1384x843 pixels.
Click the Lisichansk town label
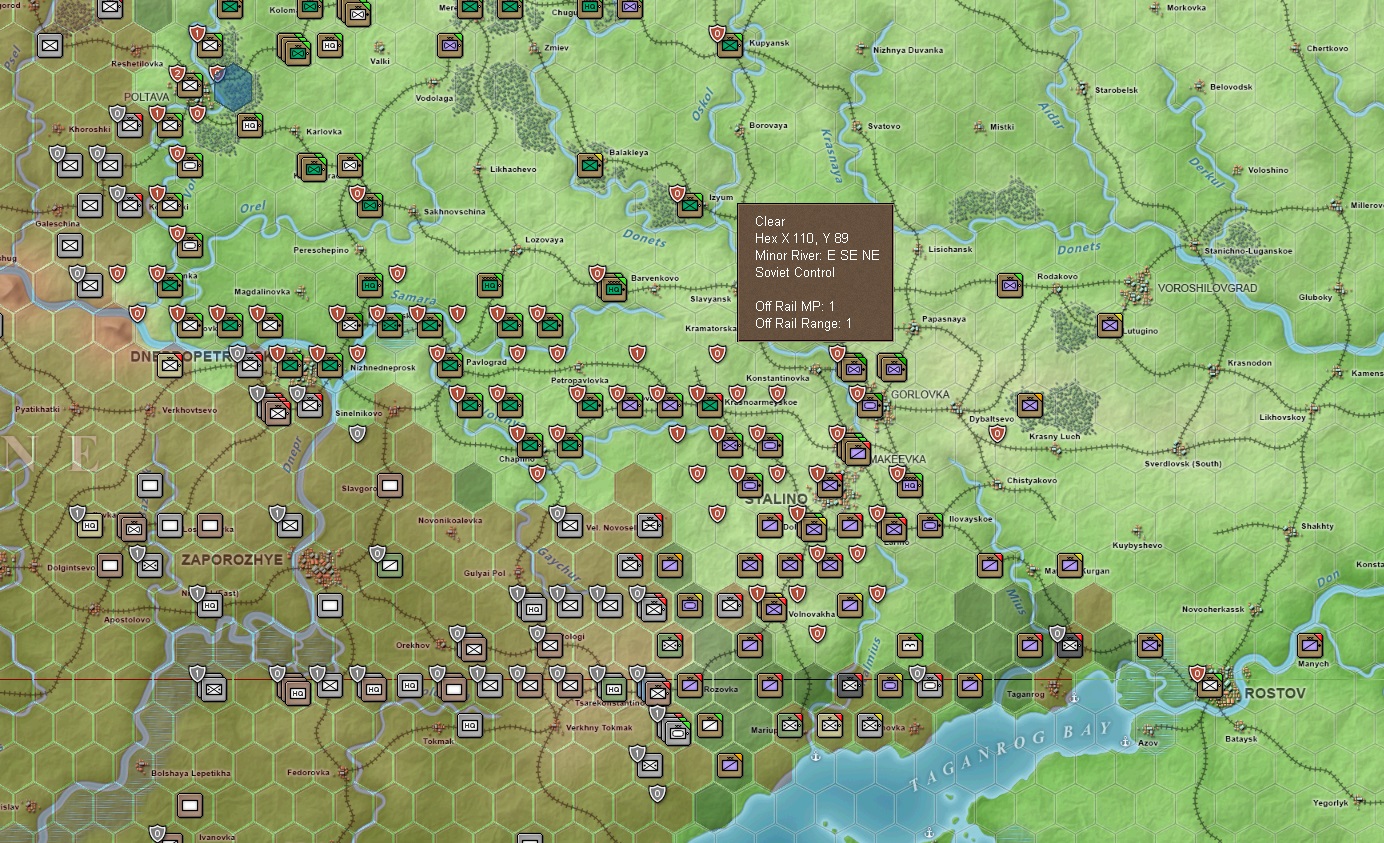click(950, 249)
